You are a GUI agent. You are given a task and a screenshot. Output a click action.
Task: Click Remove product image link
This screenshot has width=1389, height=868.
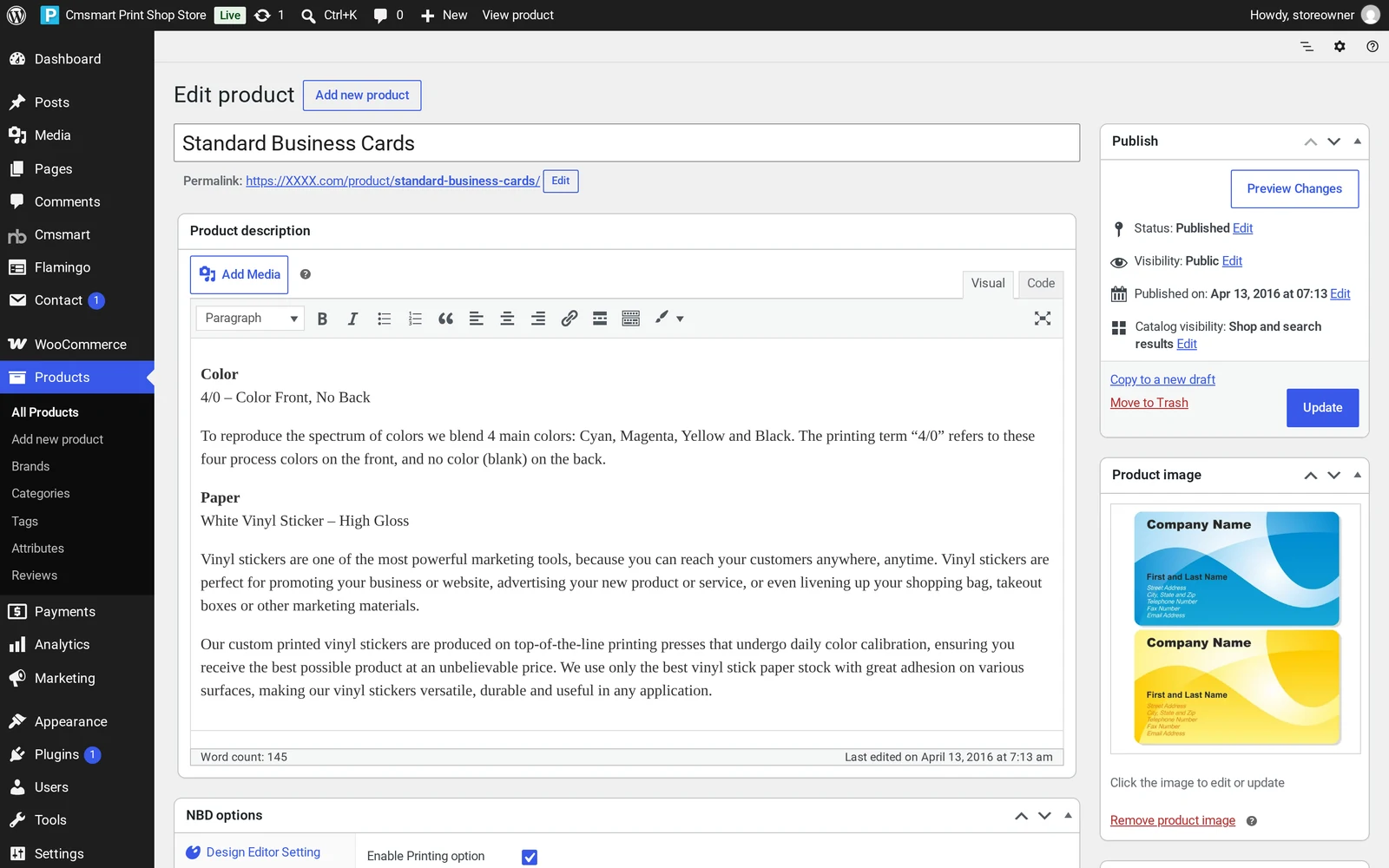[x=1173, y=820]
